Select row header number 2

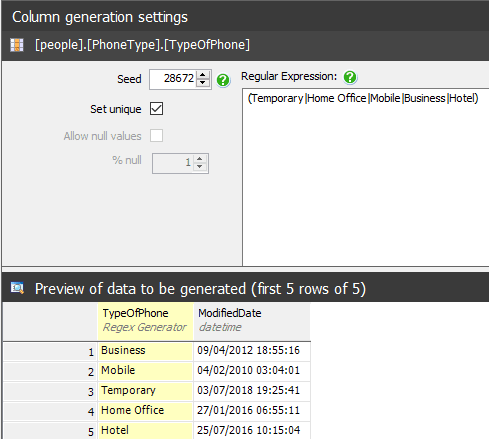(x=50, y=371)
